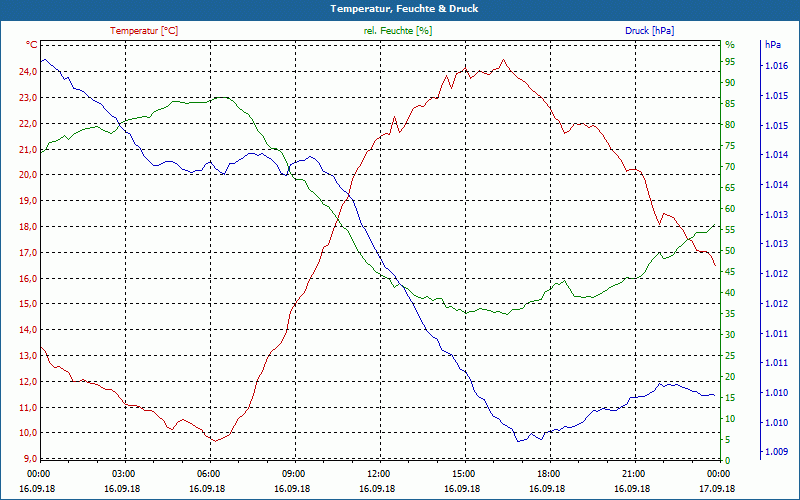Click the "80" humidity axis tick
This screenshot has height=500, width=800.
pyautogui.click(x=730, y=125)
